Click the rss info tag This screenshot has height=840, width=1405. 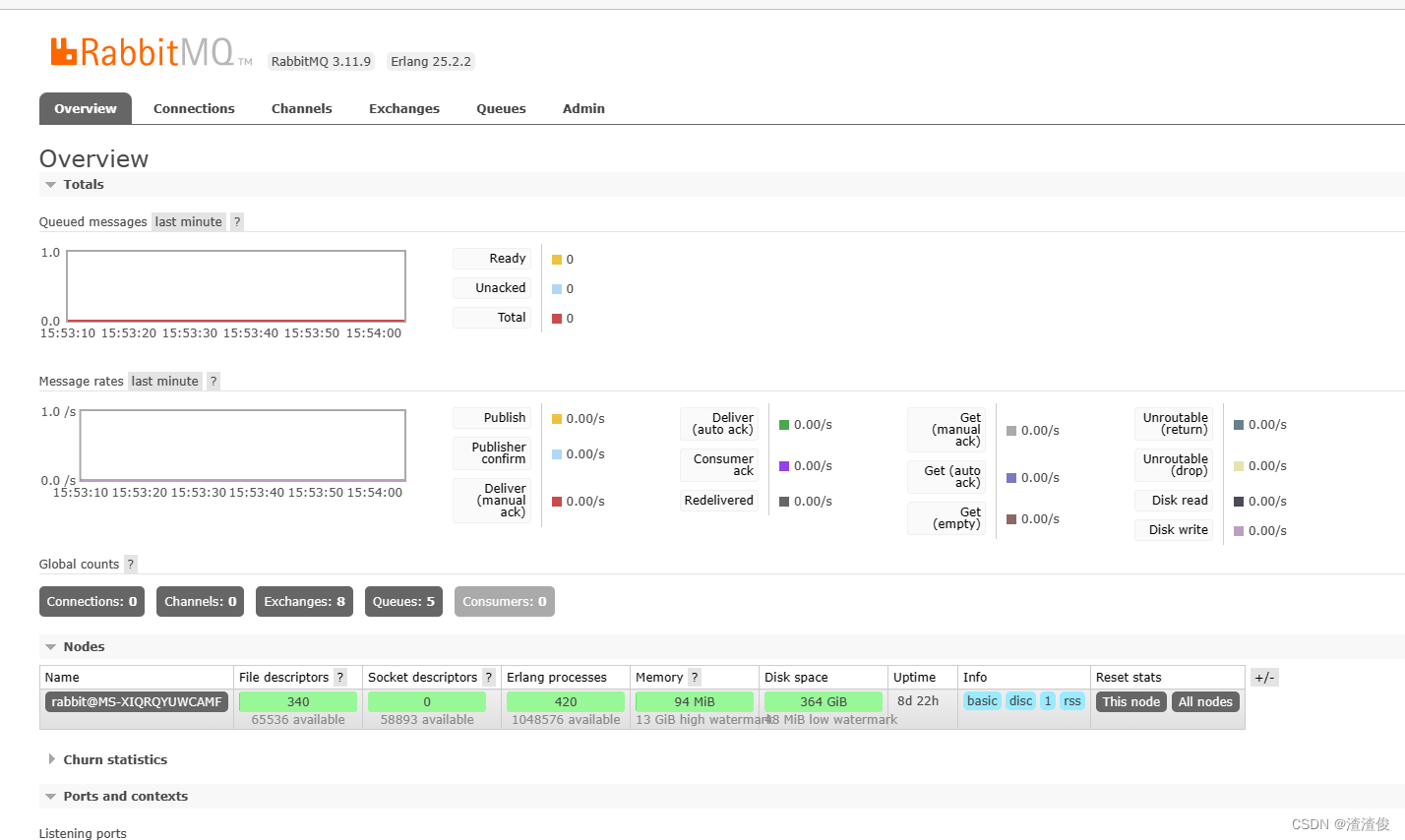1072,701
